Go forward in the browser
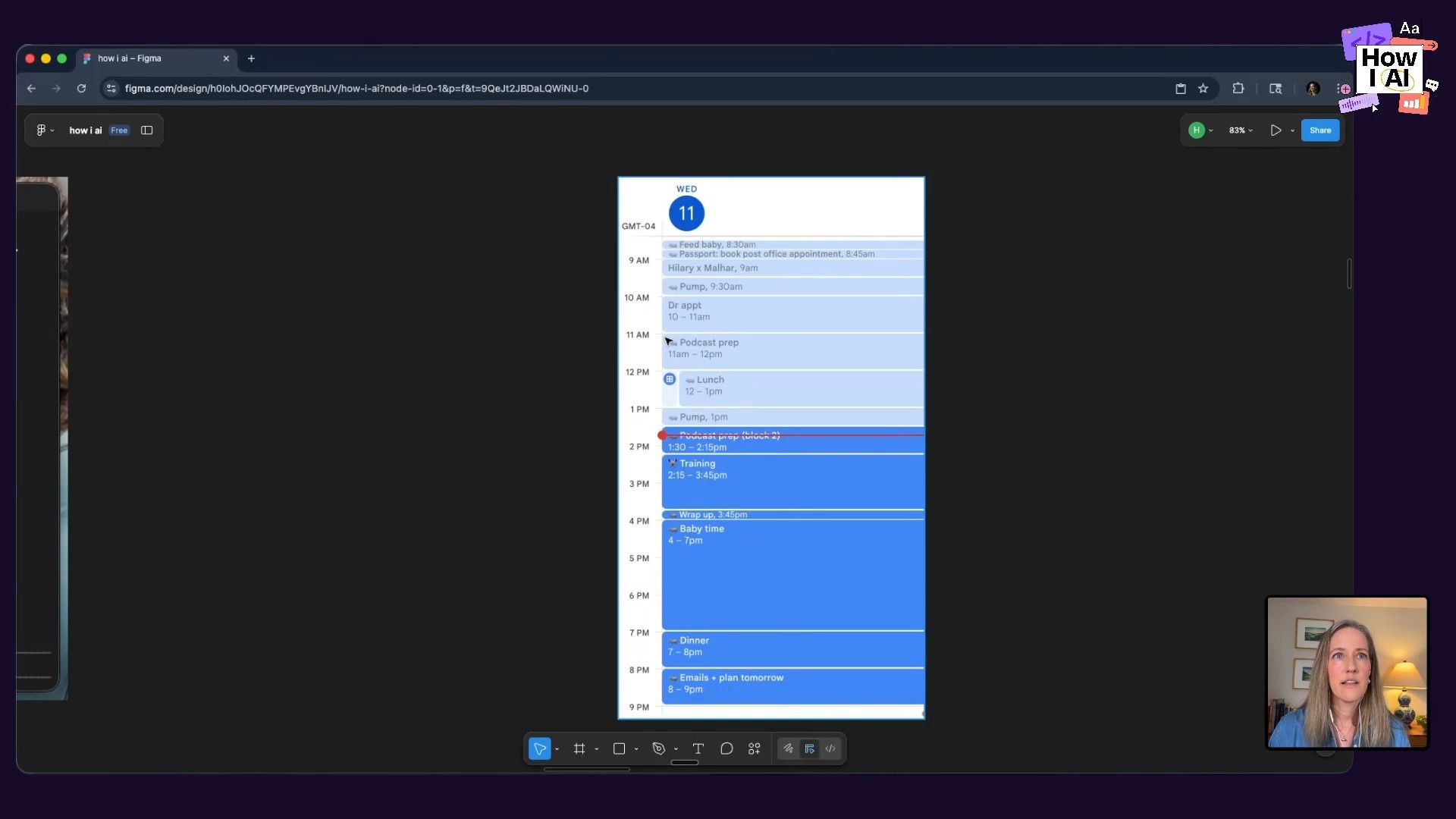The height and width of the screenshot is (819, 1456). pyautogui.click(x=56, y=89)
